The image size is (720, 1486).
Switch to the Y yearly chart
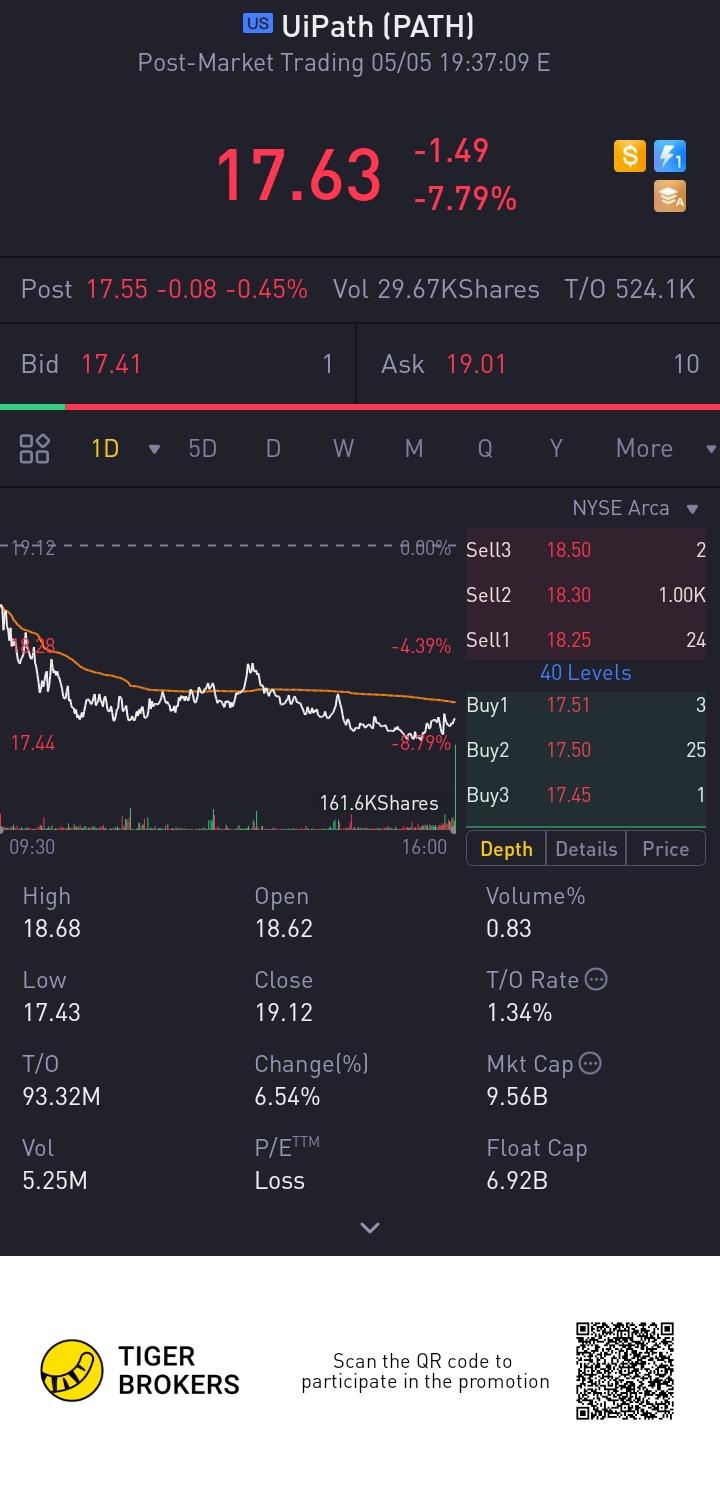click(556, 448)
